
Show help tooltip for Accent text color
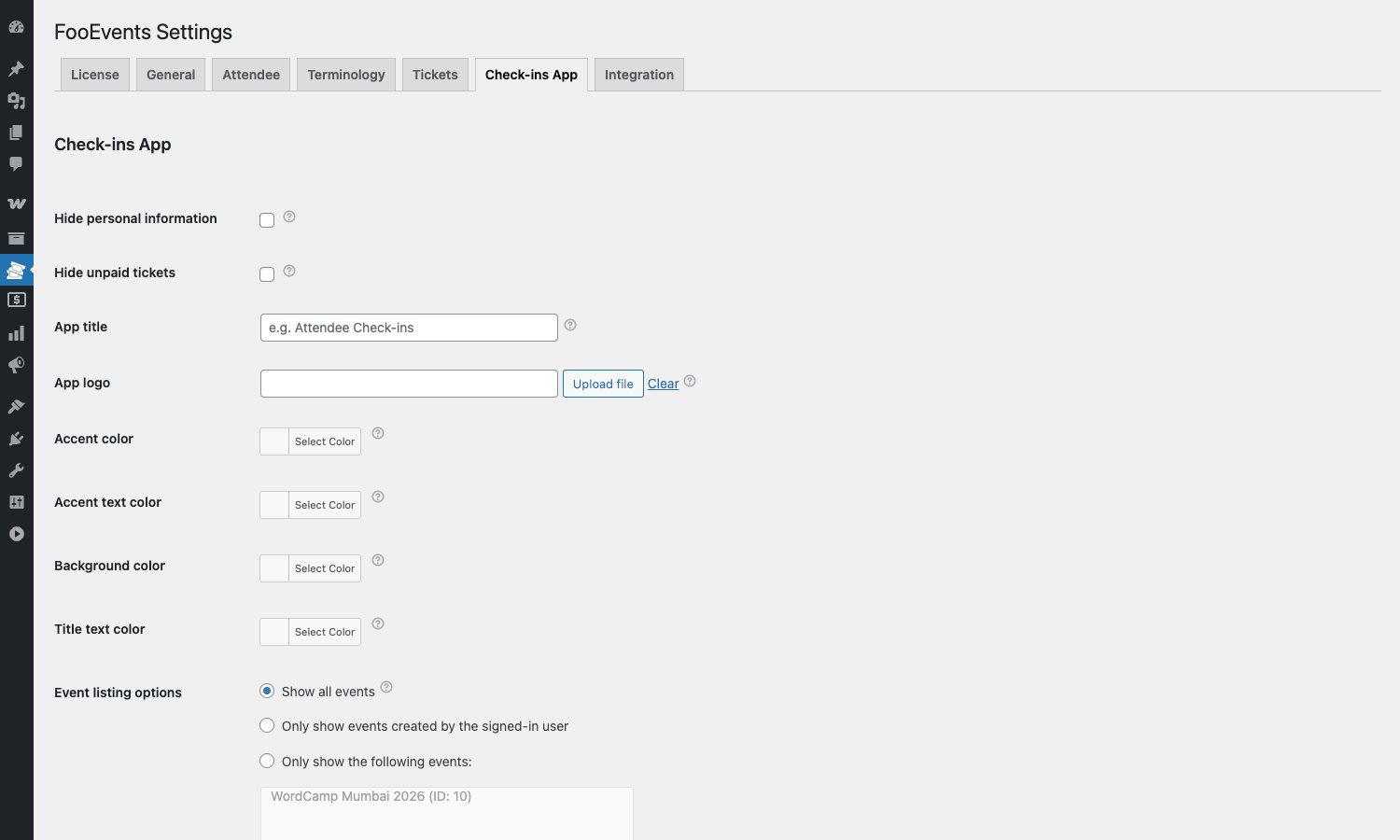[378, 497]
